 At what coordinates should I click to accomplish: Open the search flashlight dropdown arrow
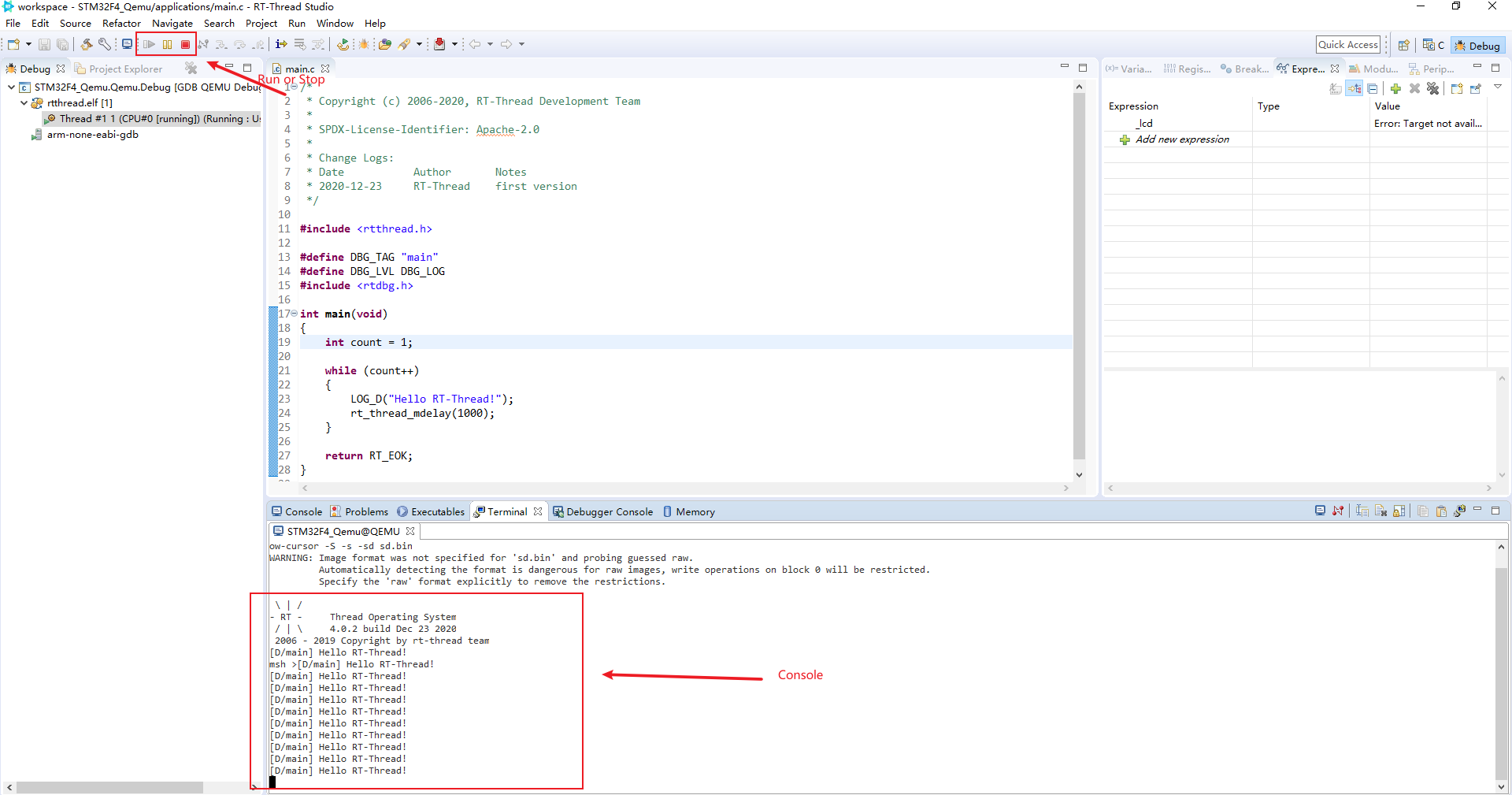click(419, 44)
